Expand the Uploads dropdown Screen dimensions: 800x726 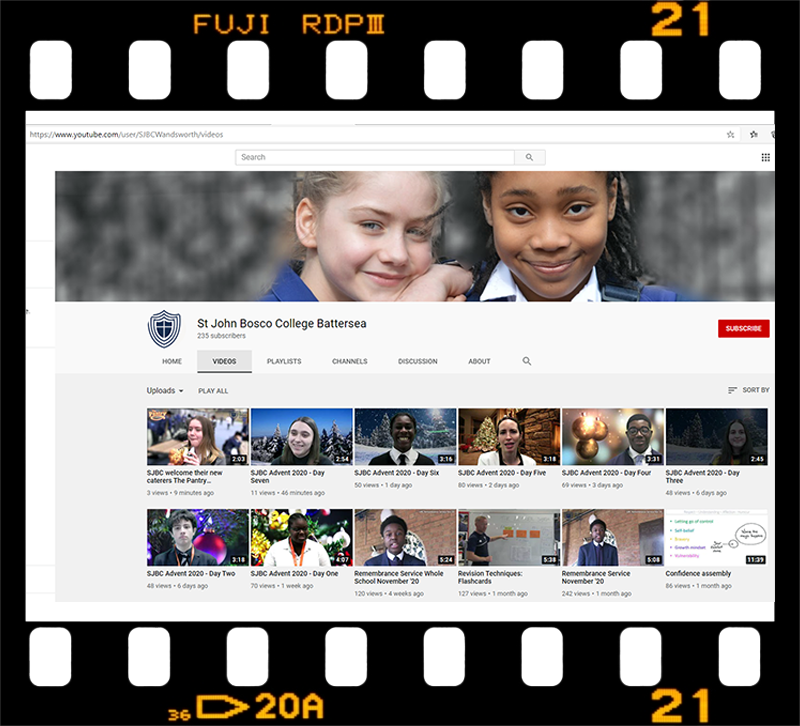(165, 391)
